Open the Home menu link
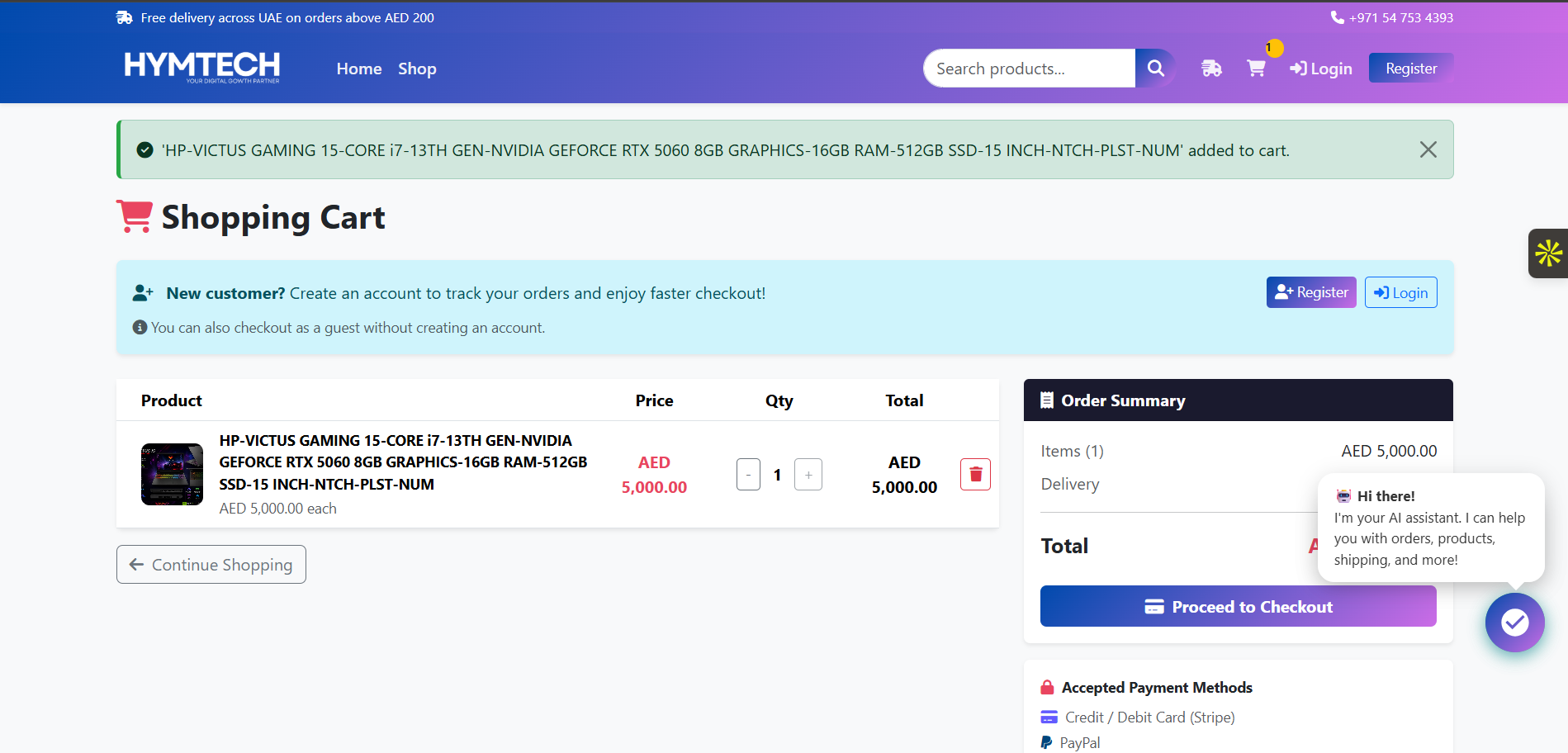Screen dimensions: 1568x753 coord(359,69)
